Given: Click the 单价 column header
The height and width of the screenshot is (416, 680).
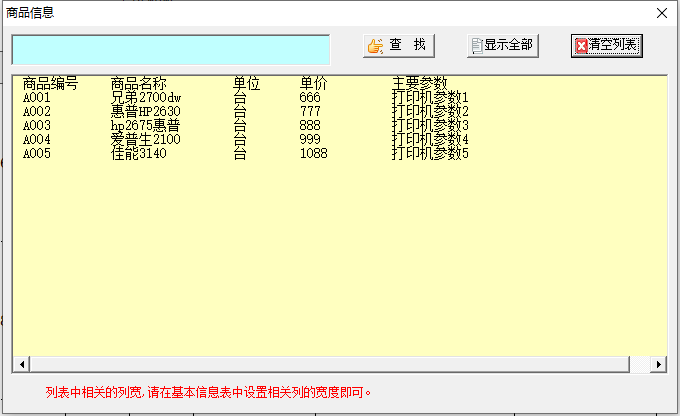Looking at the screenshot, I should point(313,83).
